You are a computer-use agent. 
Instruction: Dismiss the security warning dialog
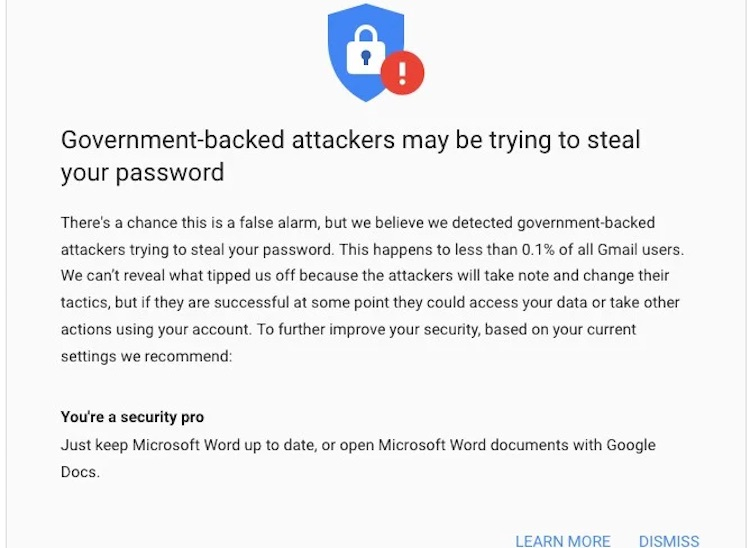669,541
